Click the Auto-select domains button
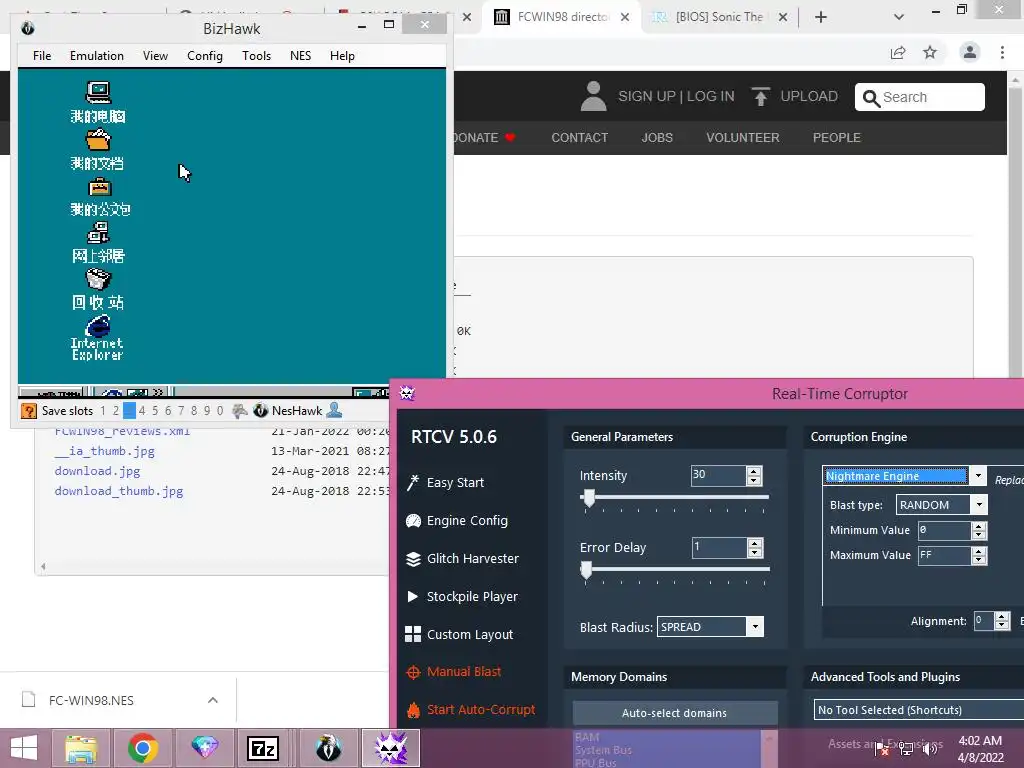The width and height of the screenshot is (1024, 768). click(675, 712)
